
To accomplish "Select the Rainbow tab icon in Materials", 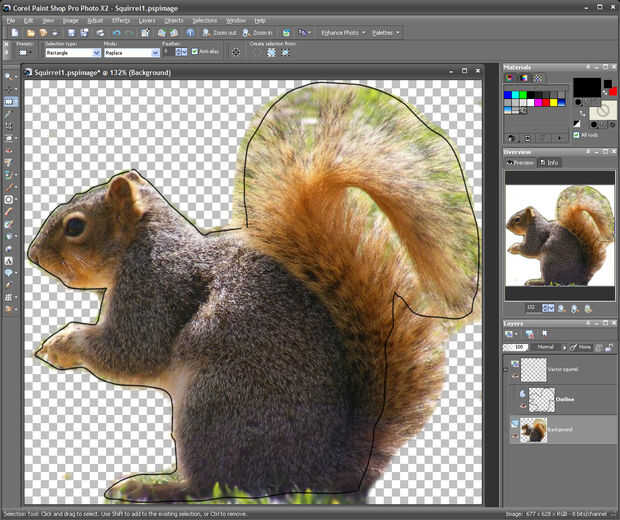I will tap(524, 77).
